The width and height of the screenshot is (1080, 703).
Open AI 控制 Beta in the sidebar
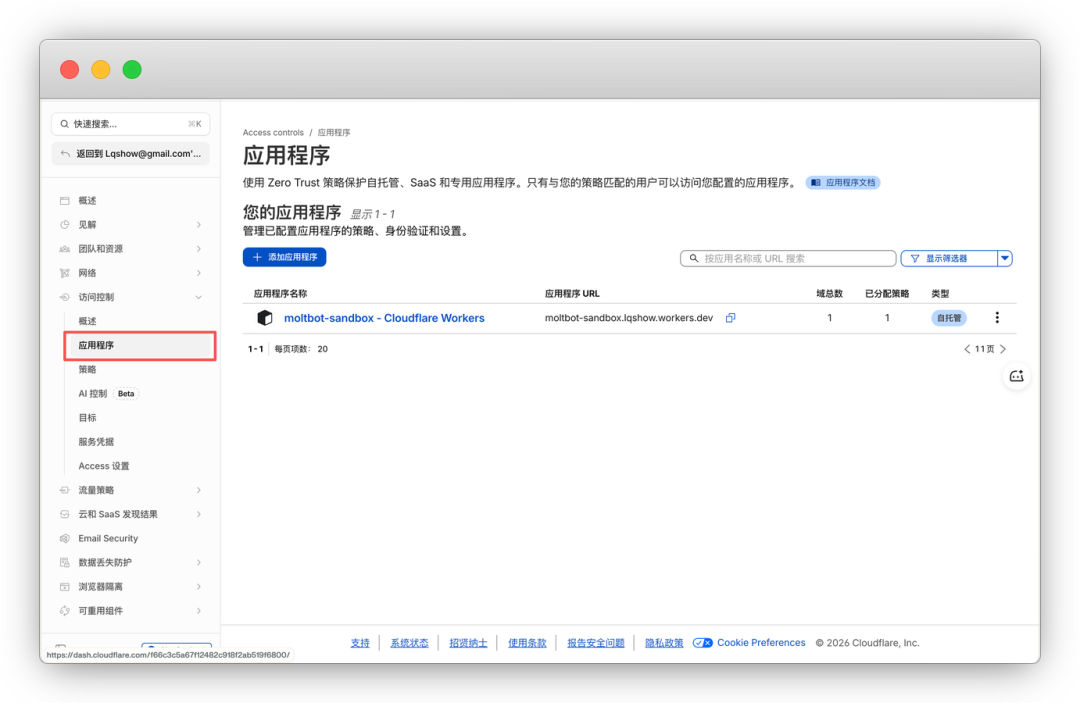coord(95,393)
